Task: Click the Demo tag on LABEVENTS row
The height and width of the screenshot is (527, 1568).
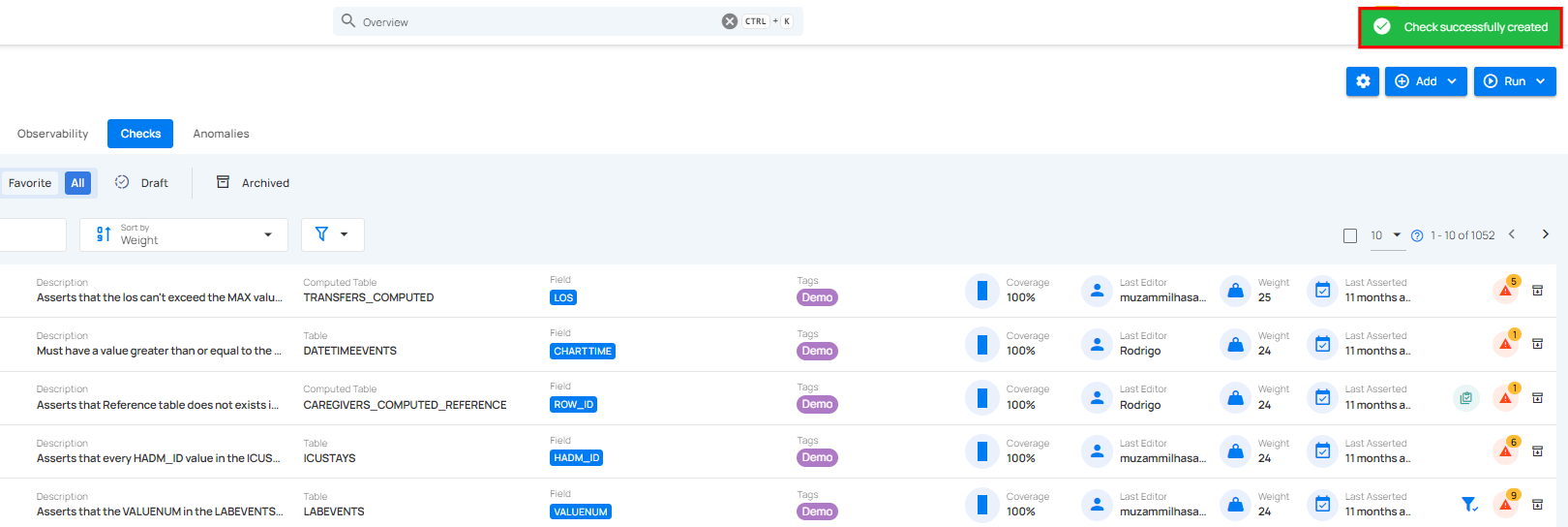Action: coord(817,511)
